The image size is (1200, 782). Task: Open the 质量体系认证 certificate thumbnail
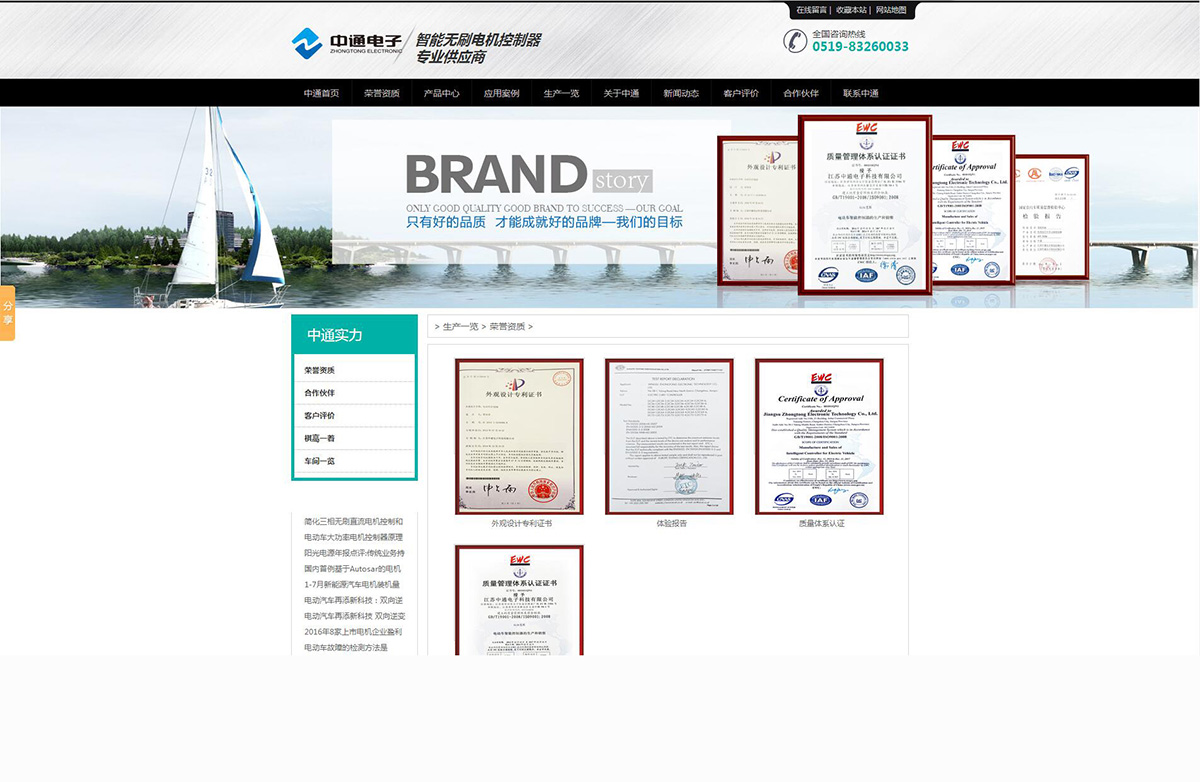coord(819,436)
